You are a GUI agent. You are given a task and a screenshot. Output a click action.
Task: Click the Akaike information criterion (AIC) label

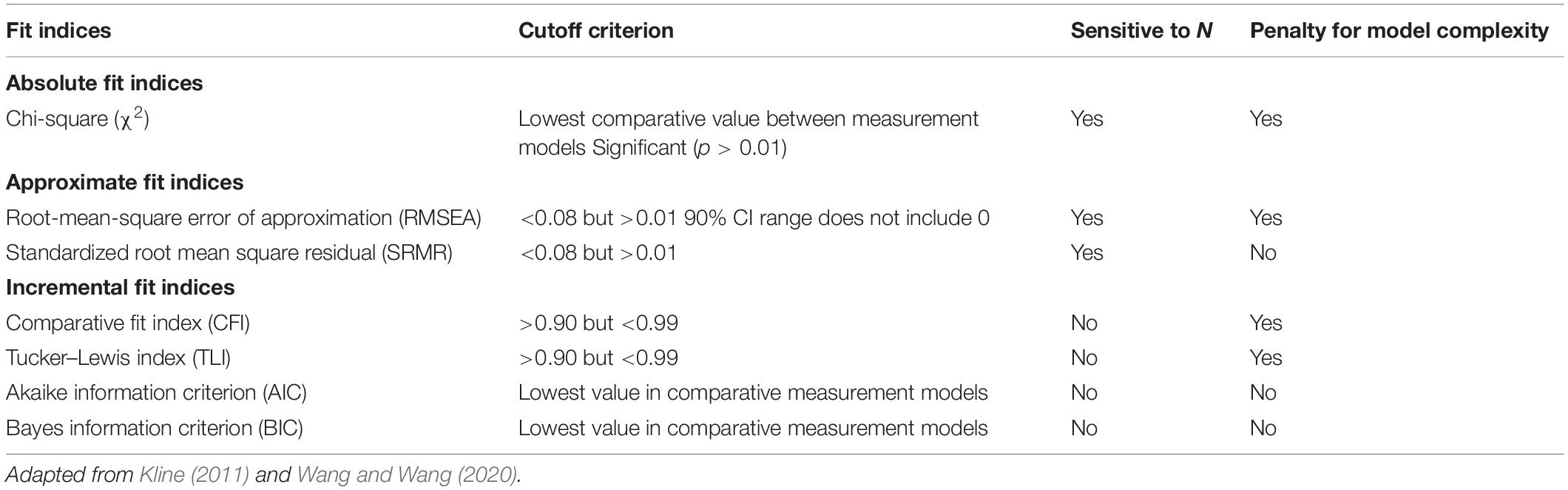click(x=156, y=392)
